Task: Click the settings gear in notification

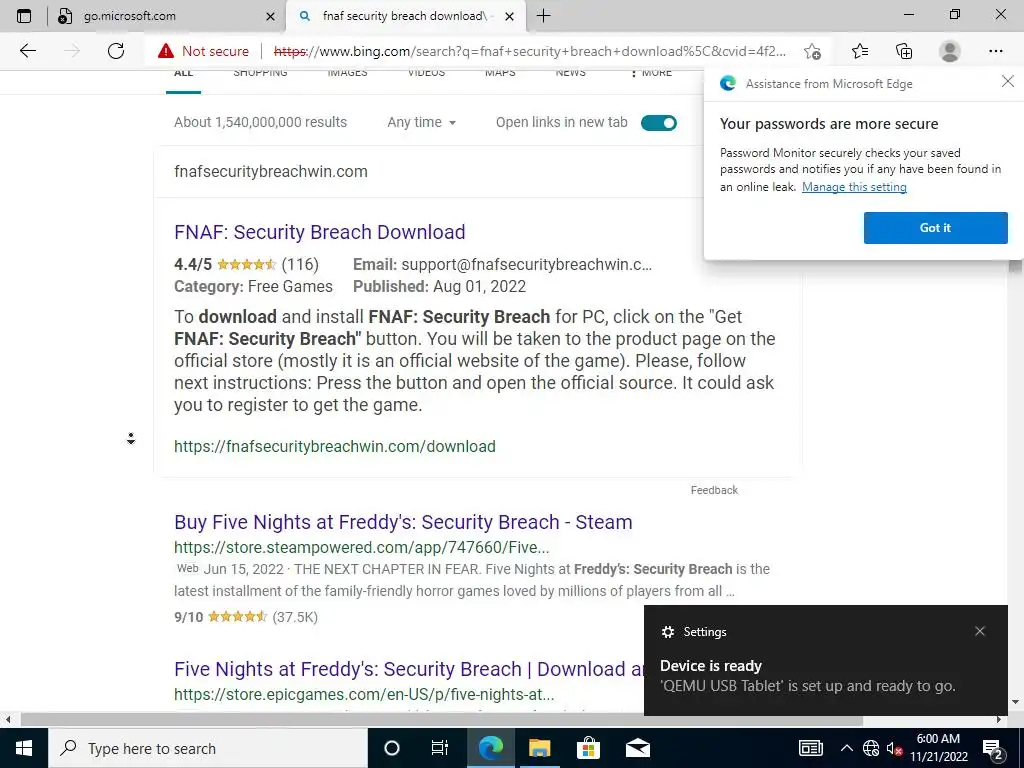Action: pos(667,632)
